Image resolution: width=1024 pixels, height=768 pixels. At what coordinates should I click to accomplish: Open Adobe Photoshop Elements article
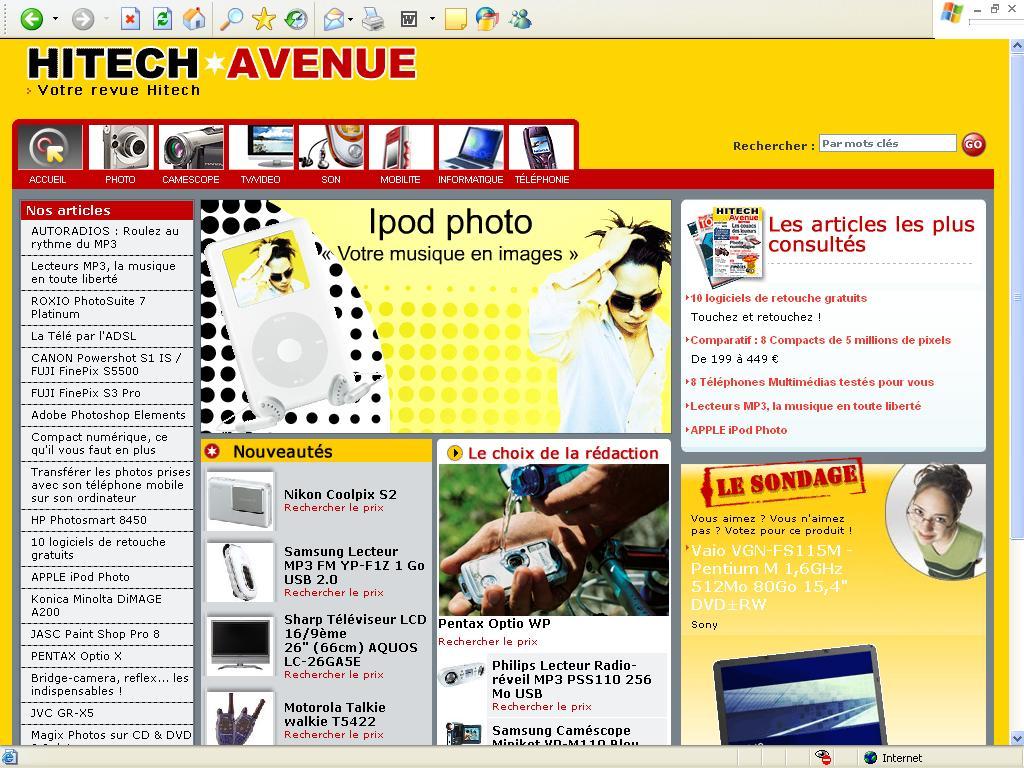[107, 415]
